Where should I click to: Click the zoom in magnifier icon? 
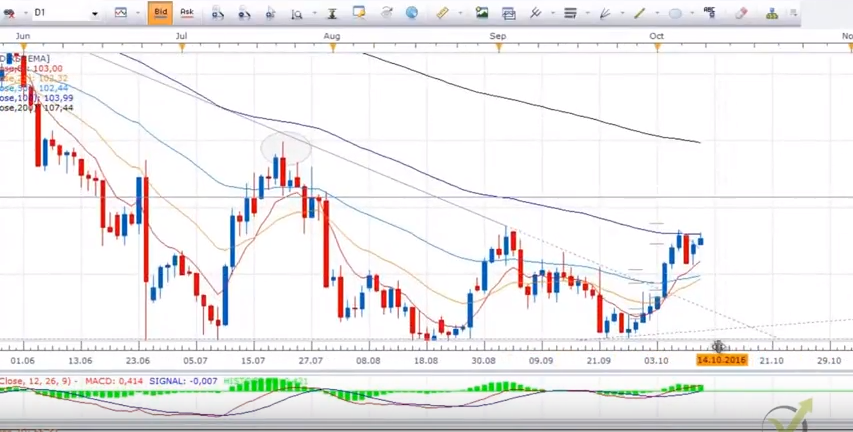coord(218,13)
